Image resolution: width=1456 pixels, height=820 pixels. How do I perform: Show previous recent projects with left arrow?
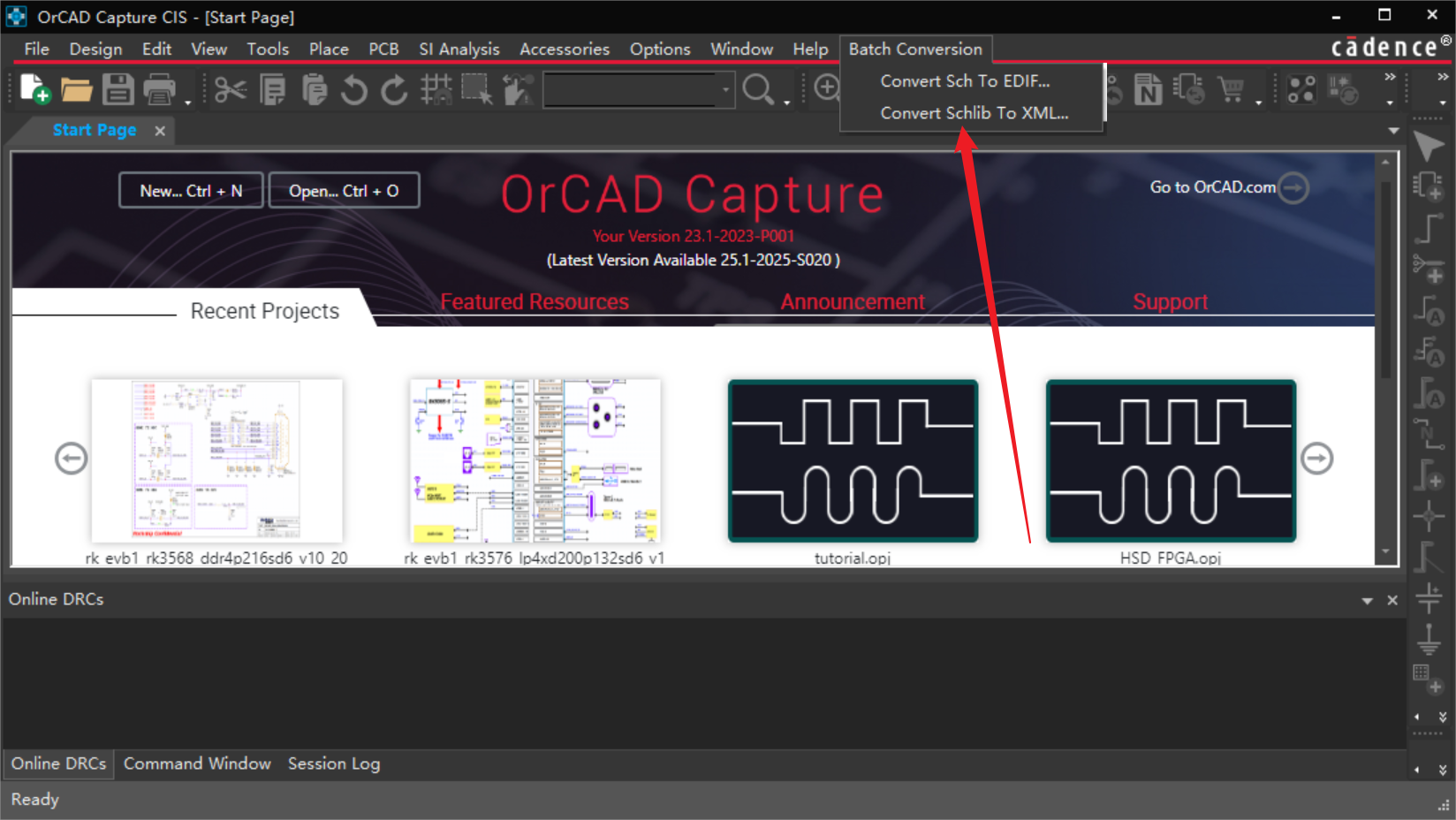click(x=71, y=459)
